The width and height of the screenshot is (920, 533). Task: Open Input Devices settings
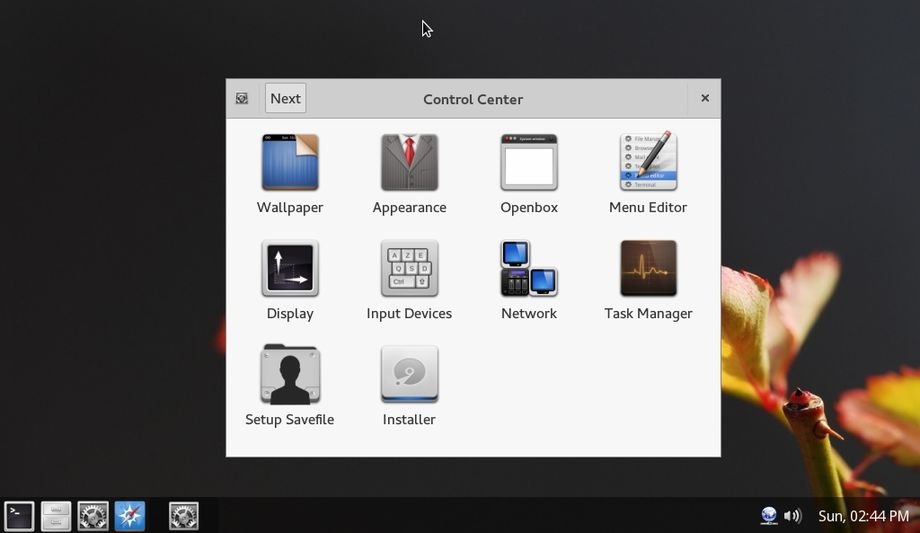[x=409, y=269]
